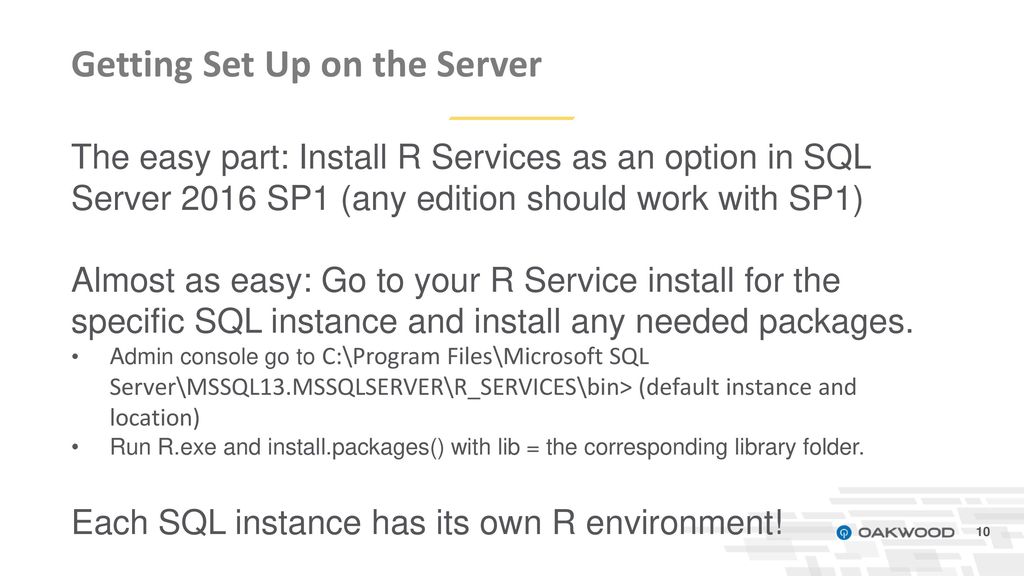Click the word location) in first bullet
Viewport: 1024px width, 576px height.
coord(154,417)
